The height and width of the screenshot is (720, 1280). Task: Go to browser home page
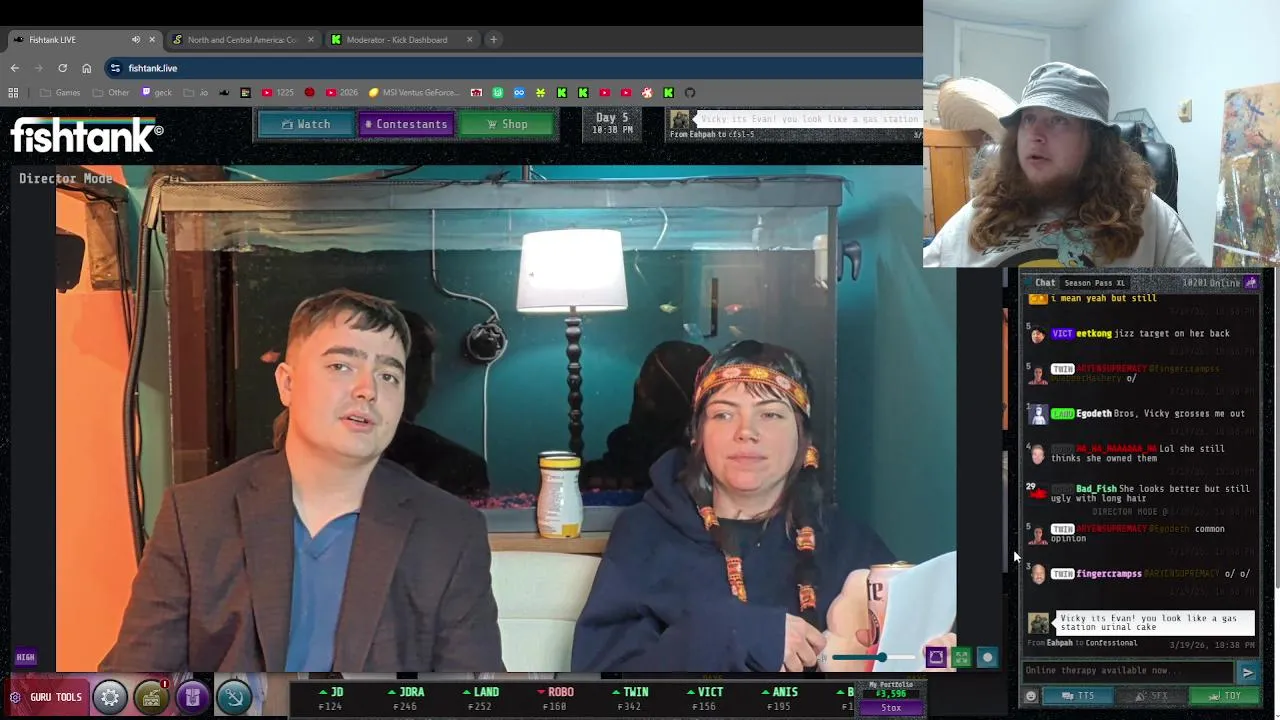(86, 68)
